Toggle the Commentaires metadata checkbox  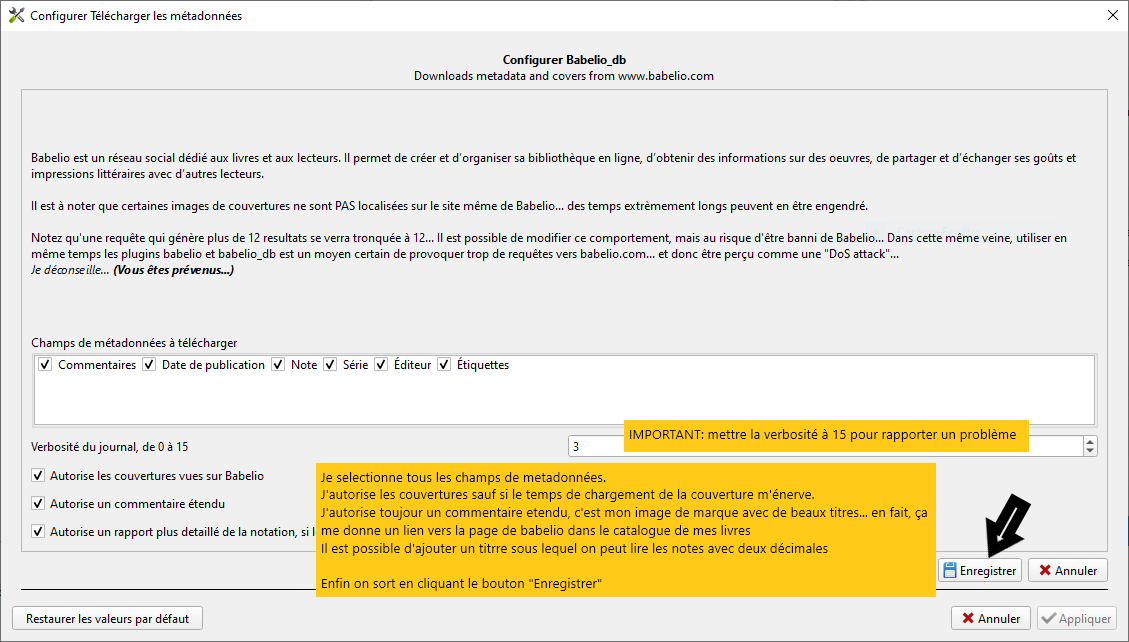point(45,365)
